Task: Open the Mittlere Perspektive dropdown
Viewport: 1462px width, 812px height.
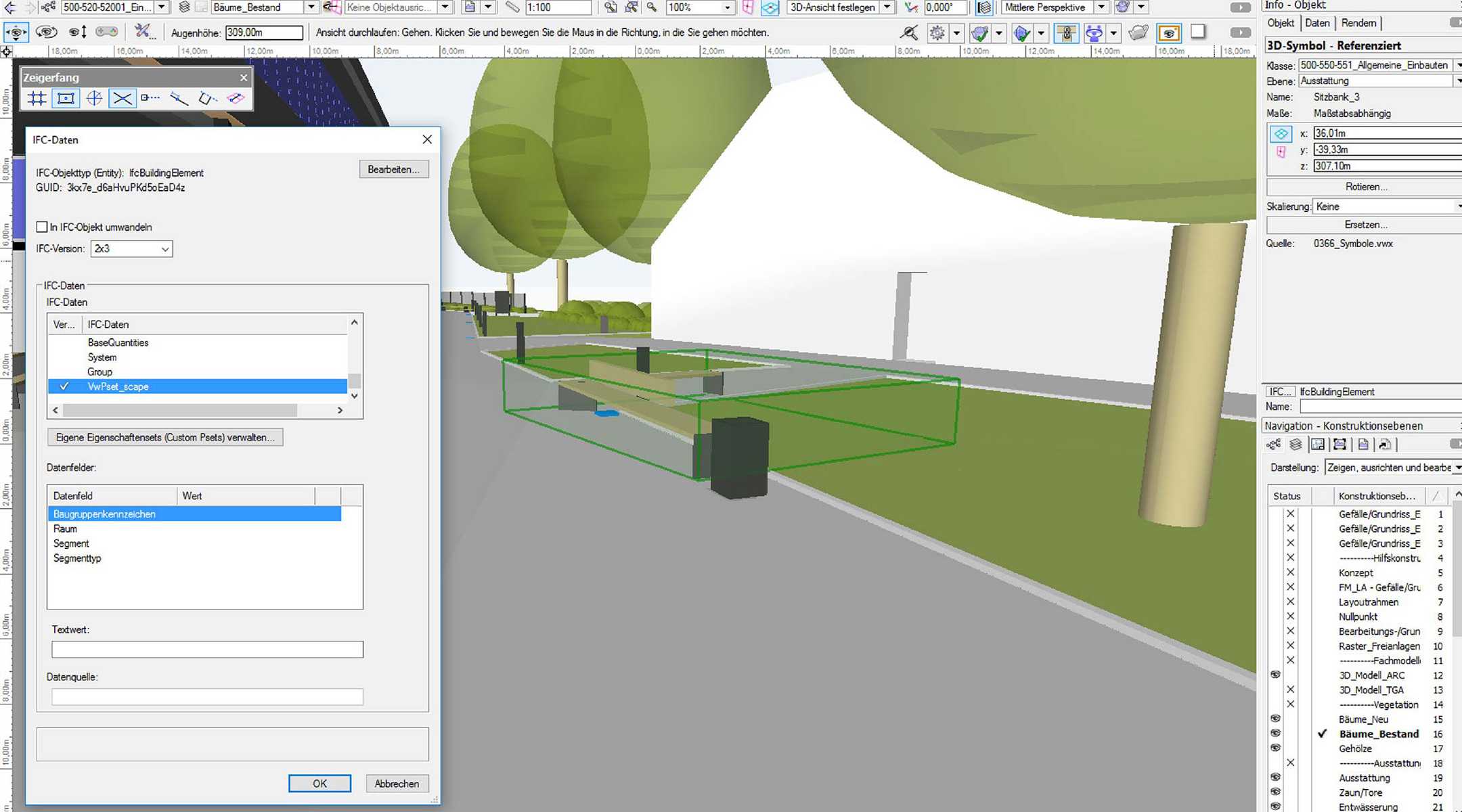Action: [1101, 7]
